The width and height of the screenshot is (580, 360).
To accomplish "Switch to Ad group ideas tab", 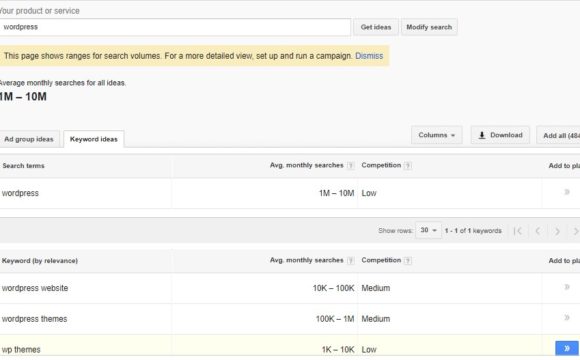I will [29, 139].
